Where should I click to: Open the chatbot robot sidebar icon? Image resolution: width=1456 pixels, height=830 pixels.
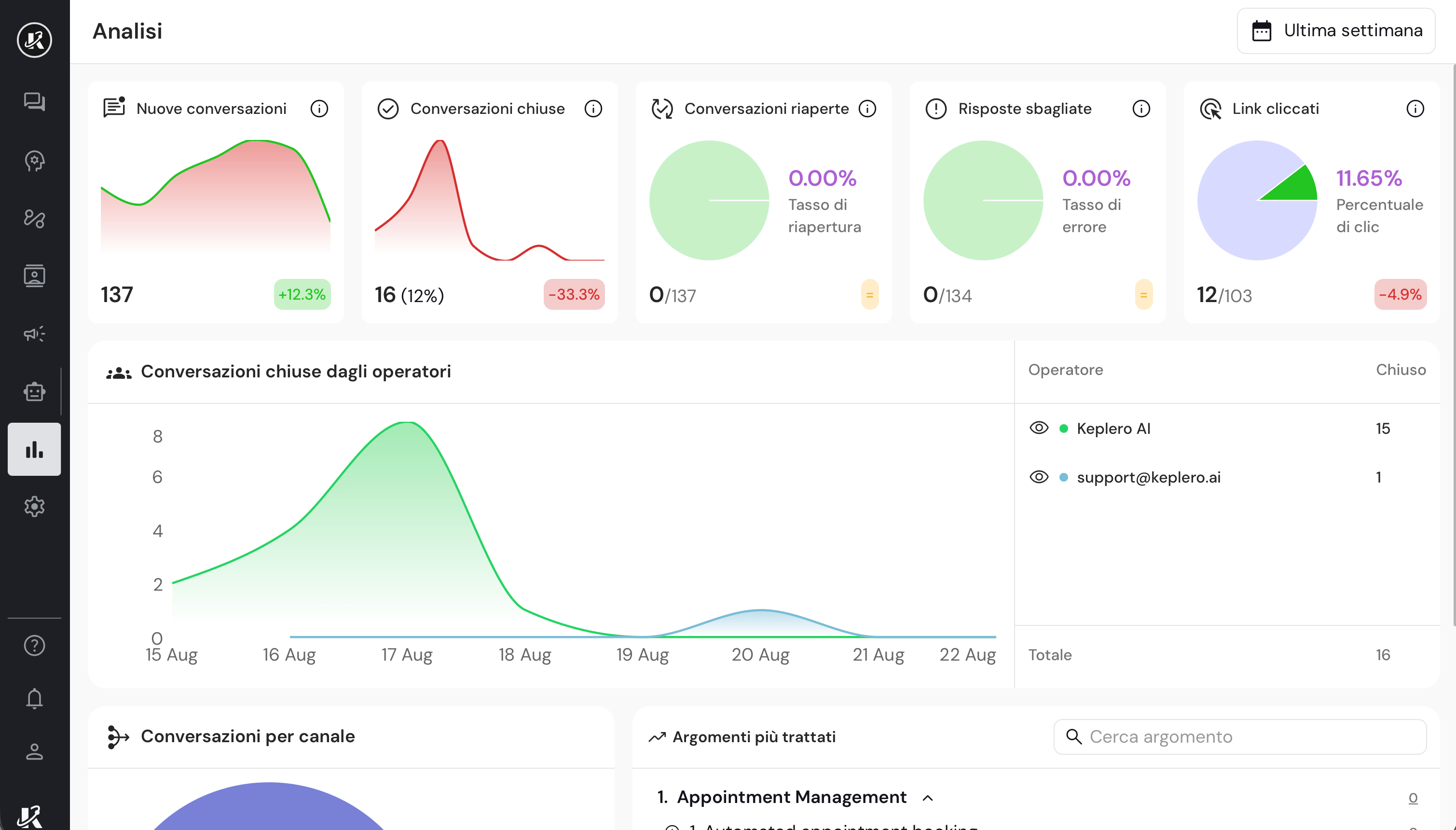[34, 392]
